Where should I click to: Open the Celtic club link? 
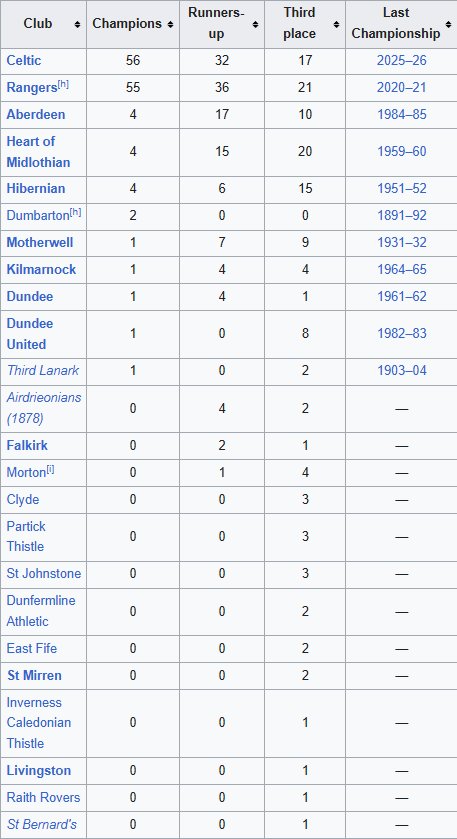click(x=24, y=60)
